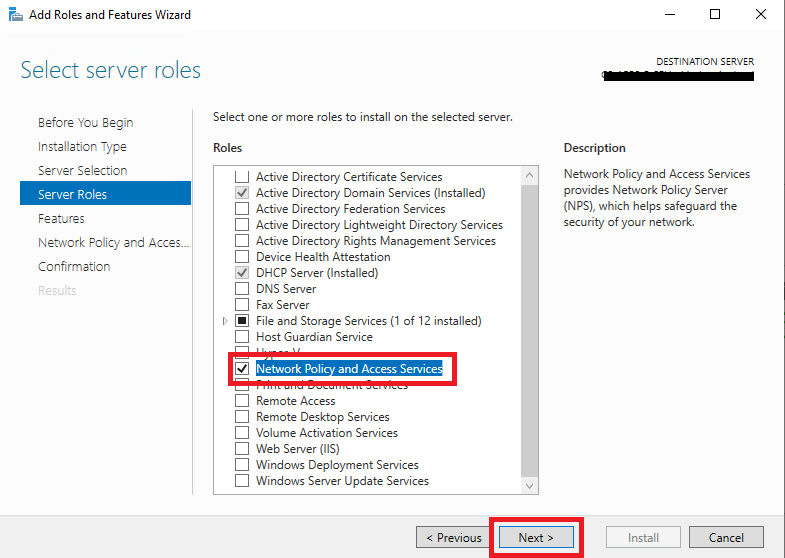Go to the Before You Begin step
Viewport: 785px width, 558px height.
tap(86, 123)
